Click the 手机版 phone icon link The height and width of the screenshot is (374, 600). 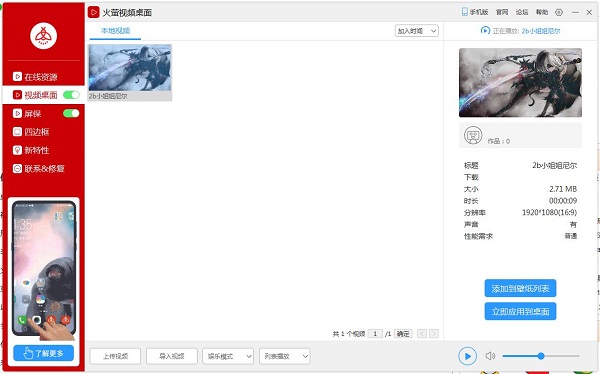point(475,12)
